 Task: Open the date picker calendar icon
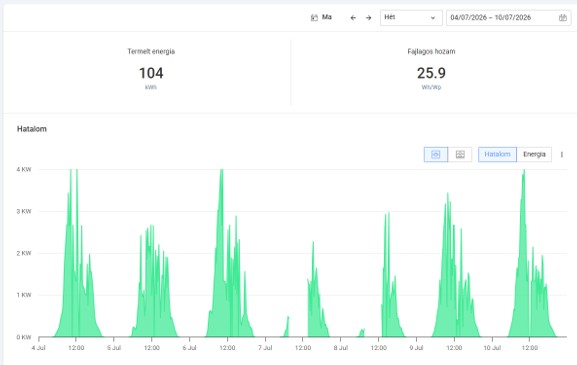(563, 18)
